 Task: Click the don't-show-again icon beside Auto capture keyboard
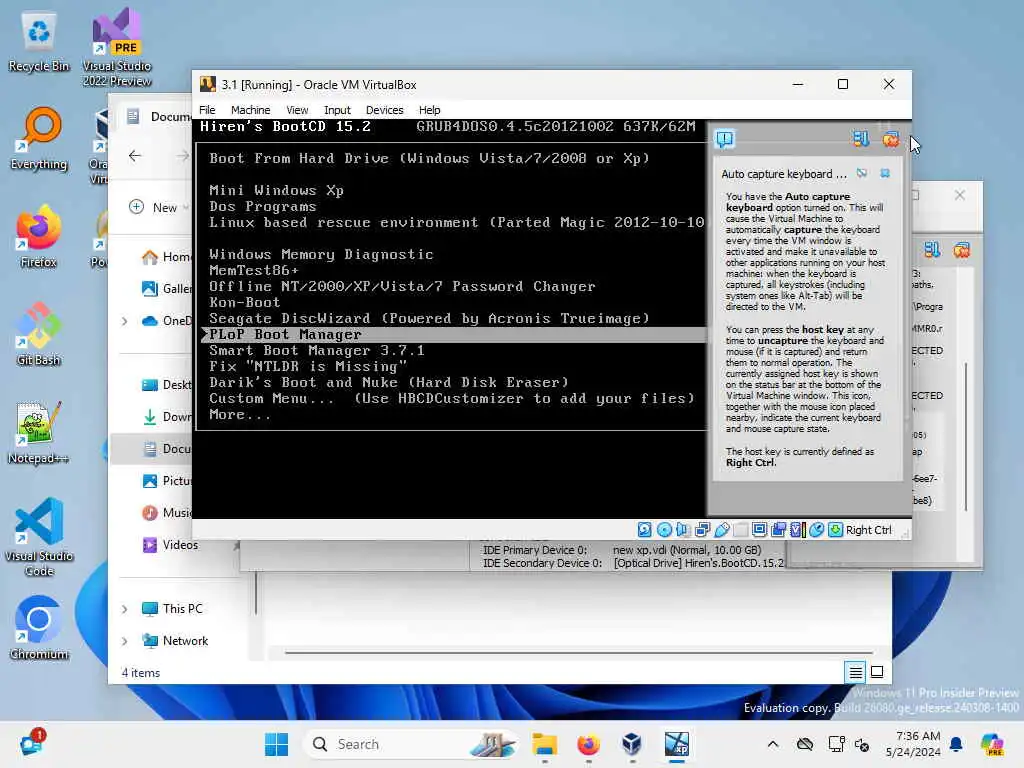coord(862,173)
